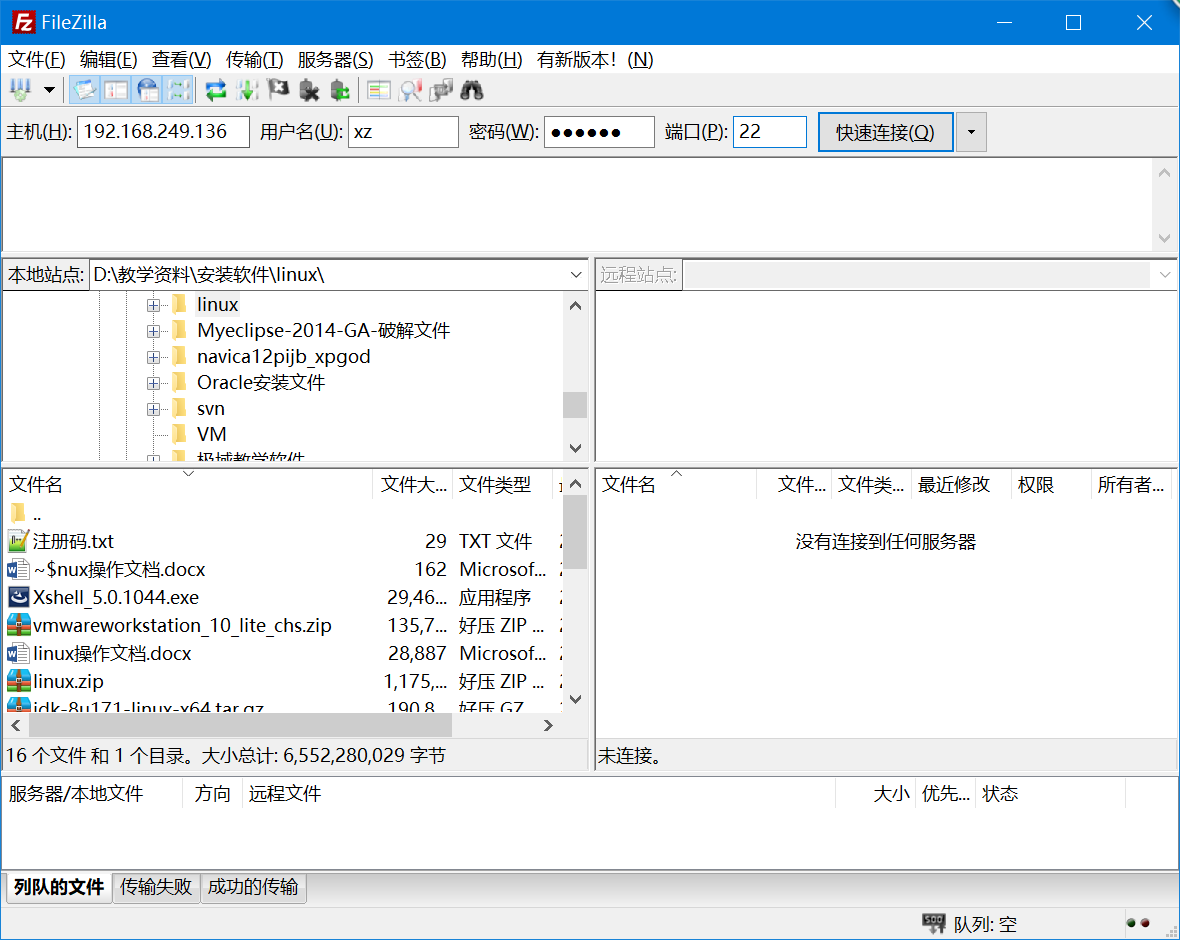Viewport: 1180px width, 940px height.
Task: Sort remote list by 权限 column header
Action: coord(1051,484)
